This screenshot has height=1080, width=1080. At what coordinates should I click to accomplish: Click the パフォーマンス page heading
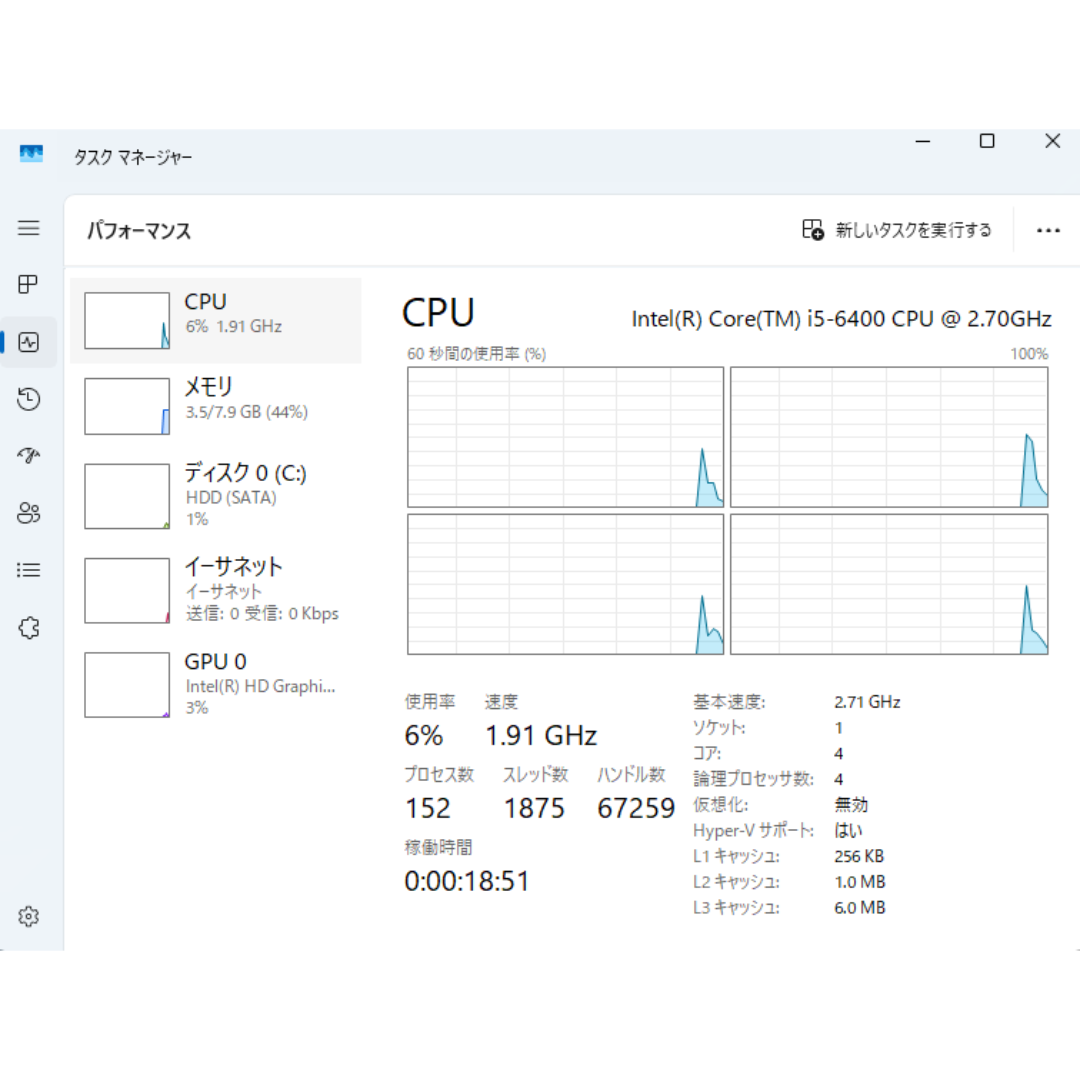139,230
